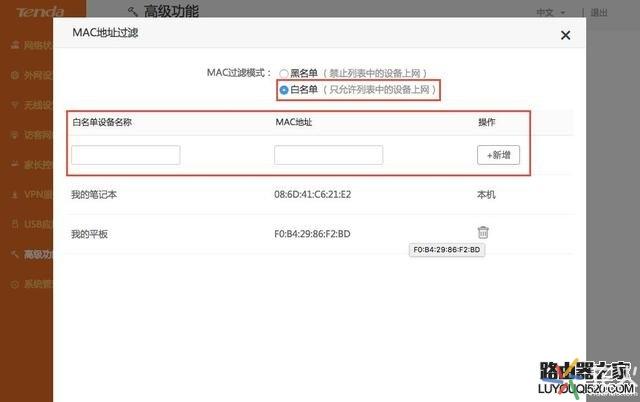Click the 网络状态 sidebar icon

point(14,45)
